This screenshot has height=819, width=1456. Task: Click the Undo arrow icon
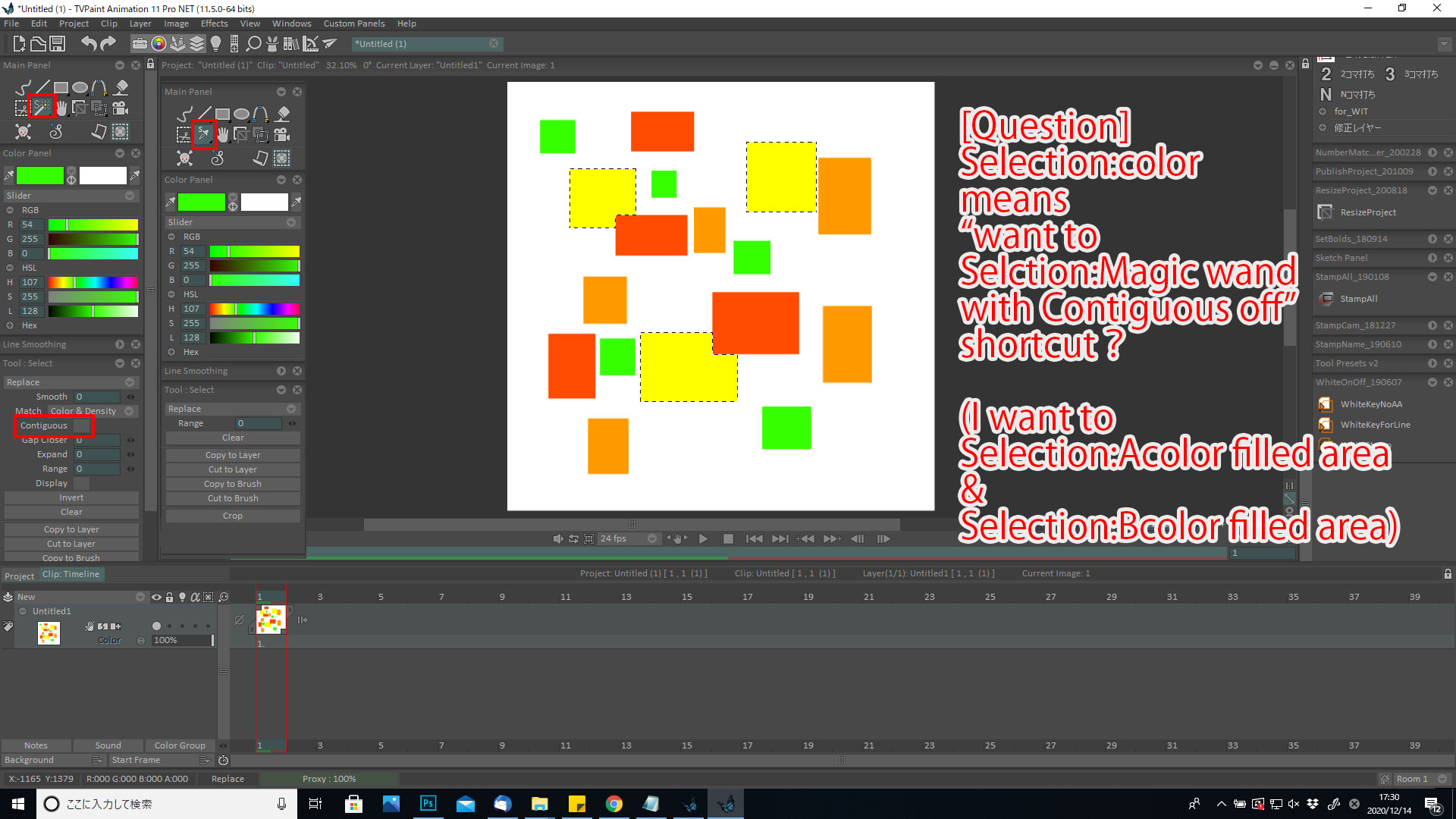89,43
